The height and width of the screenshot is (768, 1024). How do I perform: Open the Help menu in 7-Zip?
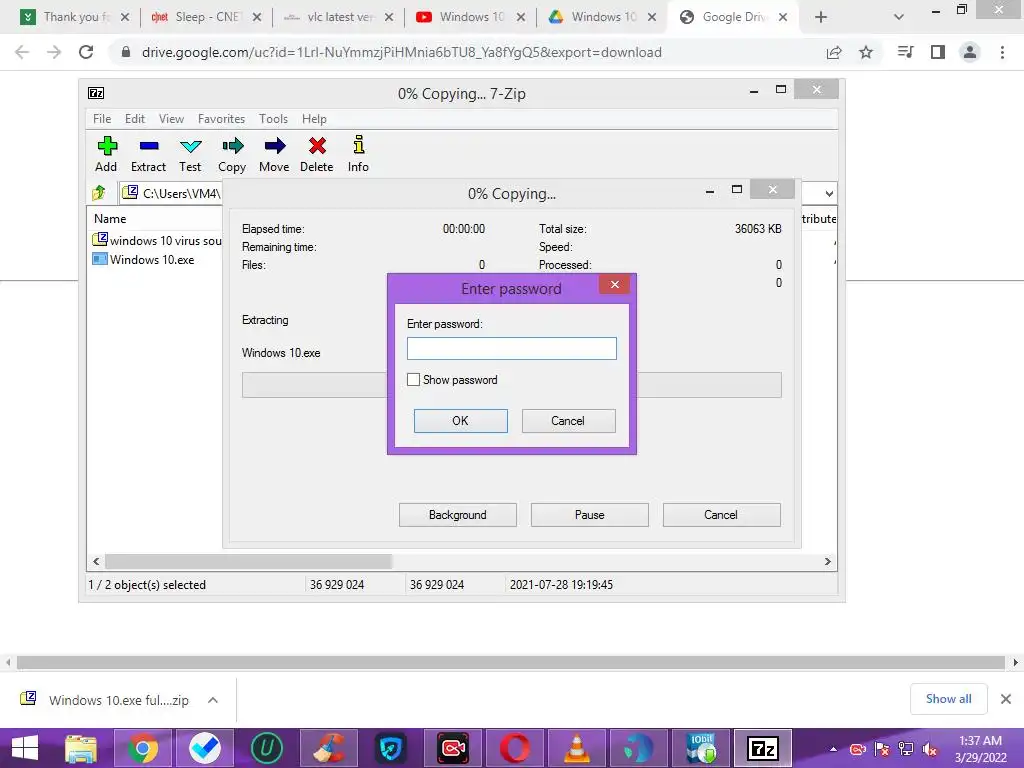pyautogui.click(x=314, y=119)
